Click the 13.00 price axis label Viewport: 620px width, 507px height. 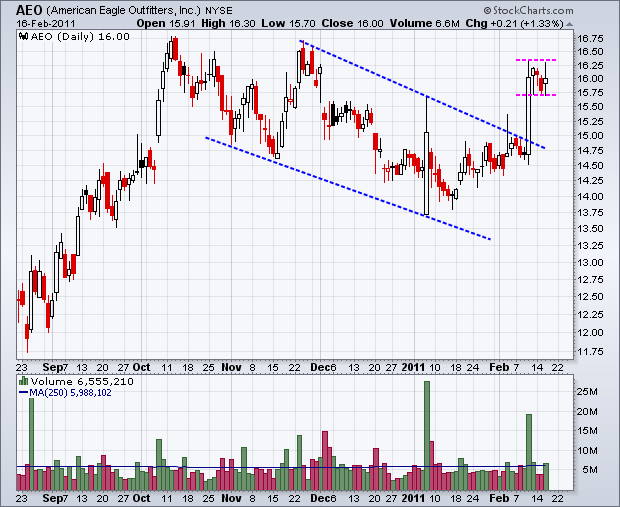pos(590,263)
